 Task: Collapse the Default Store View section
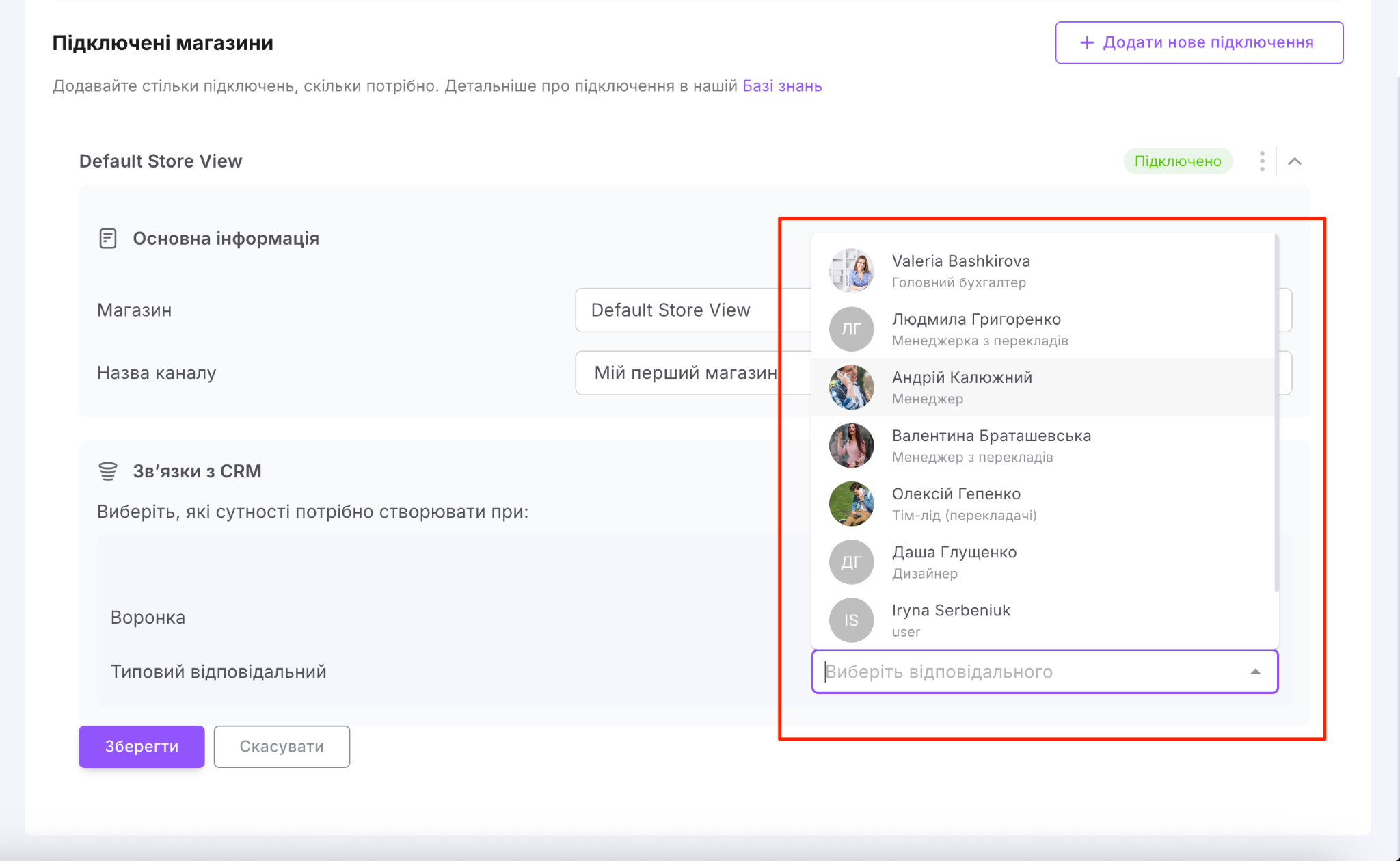(x=1295, y=161)
